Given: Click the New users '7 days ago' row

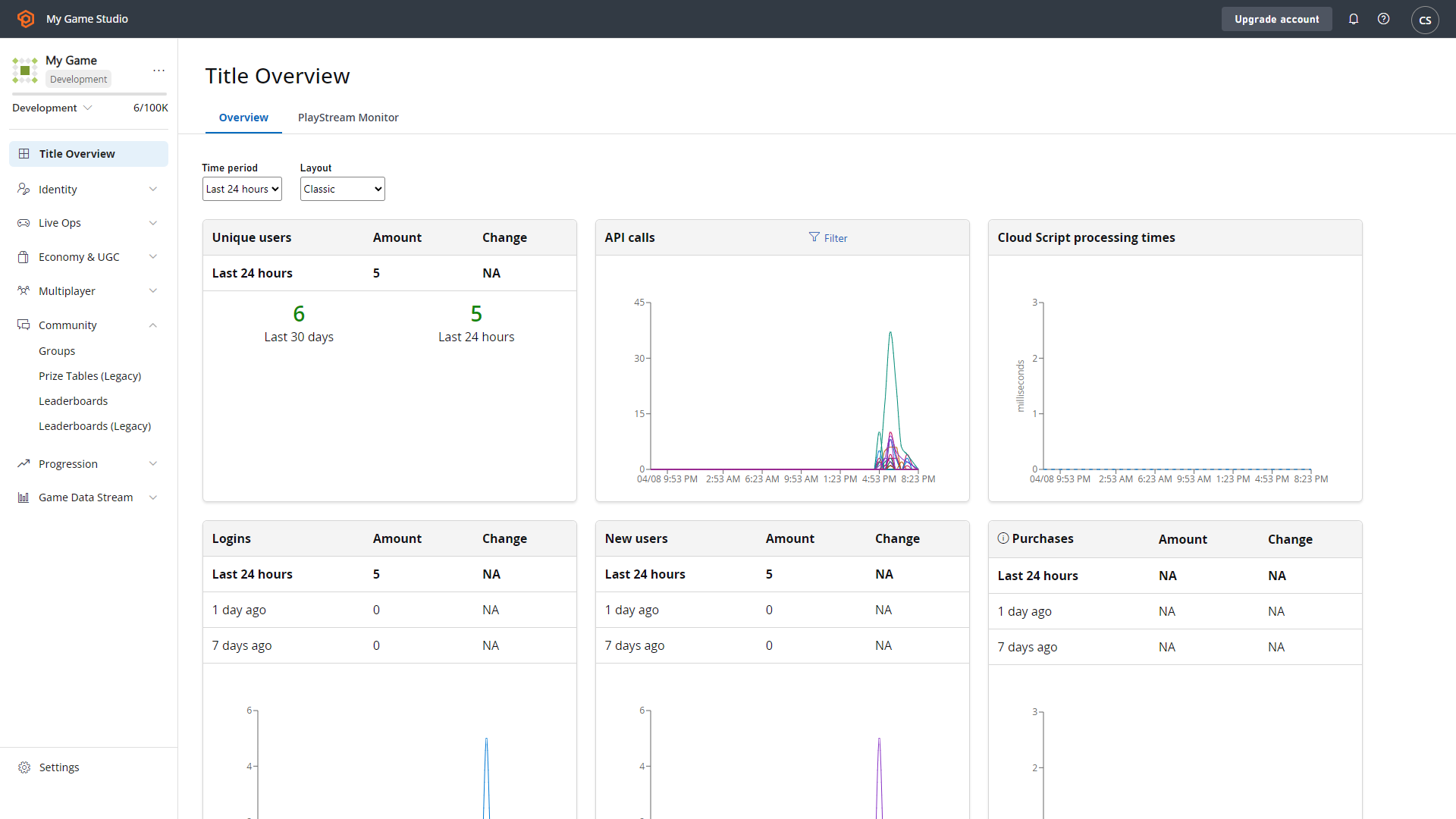Looking at the screenshot, I should [783, 645].
